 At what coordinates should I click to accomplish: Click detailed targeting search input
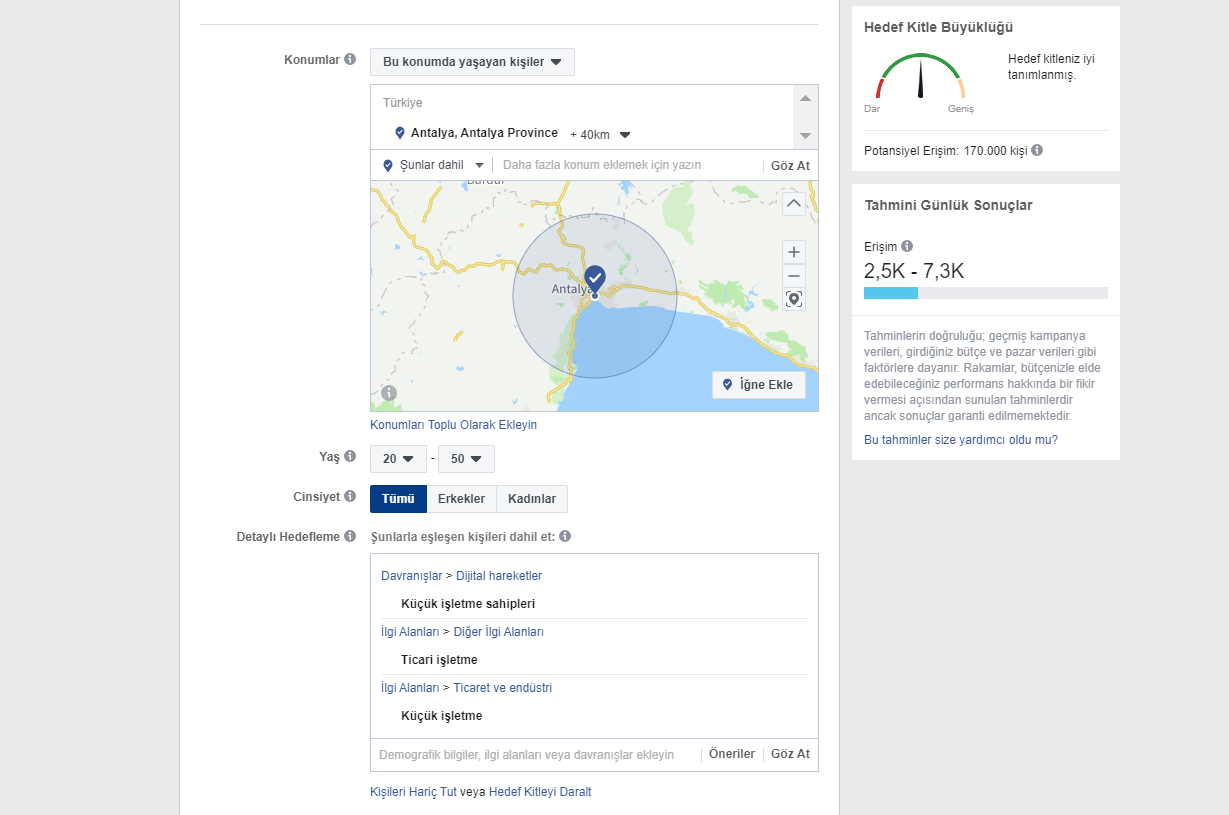[x=535, y=754]
